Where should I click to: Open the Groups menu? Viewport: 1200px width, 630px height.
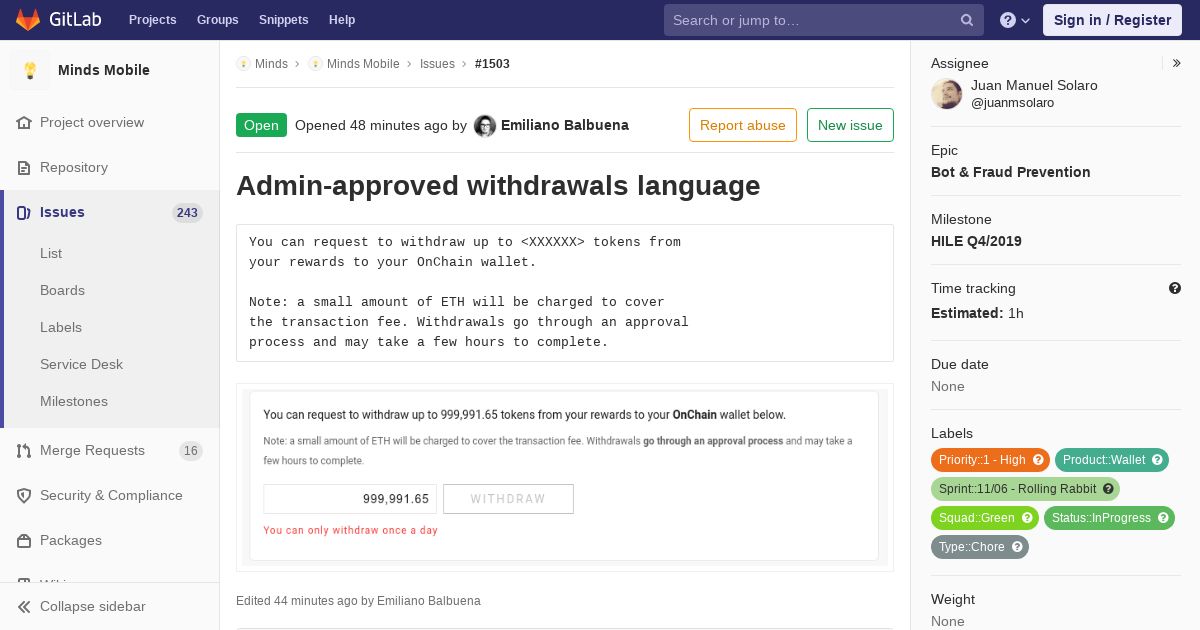pyautogui.click(x=217, y=20)
